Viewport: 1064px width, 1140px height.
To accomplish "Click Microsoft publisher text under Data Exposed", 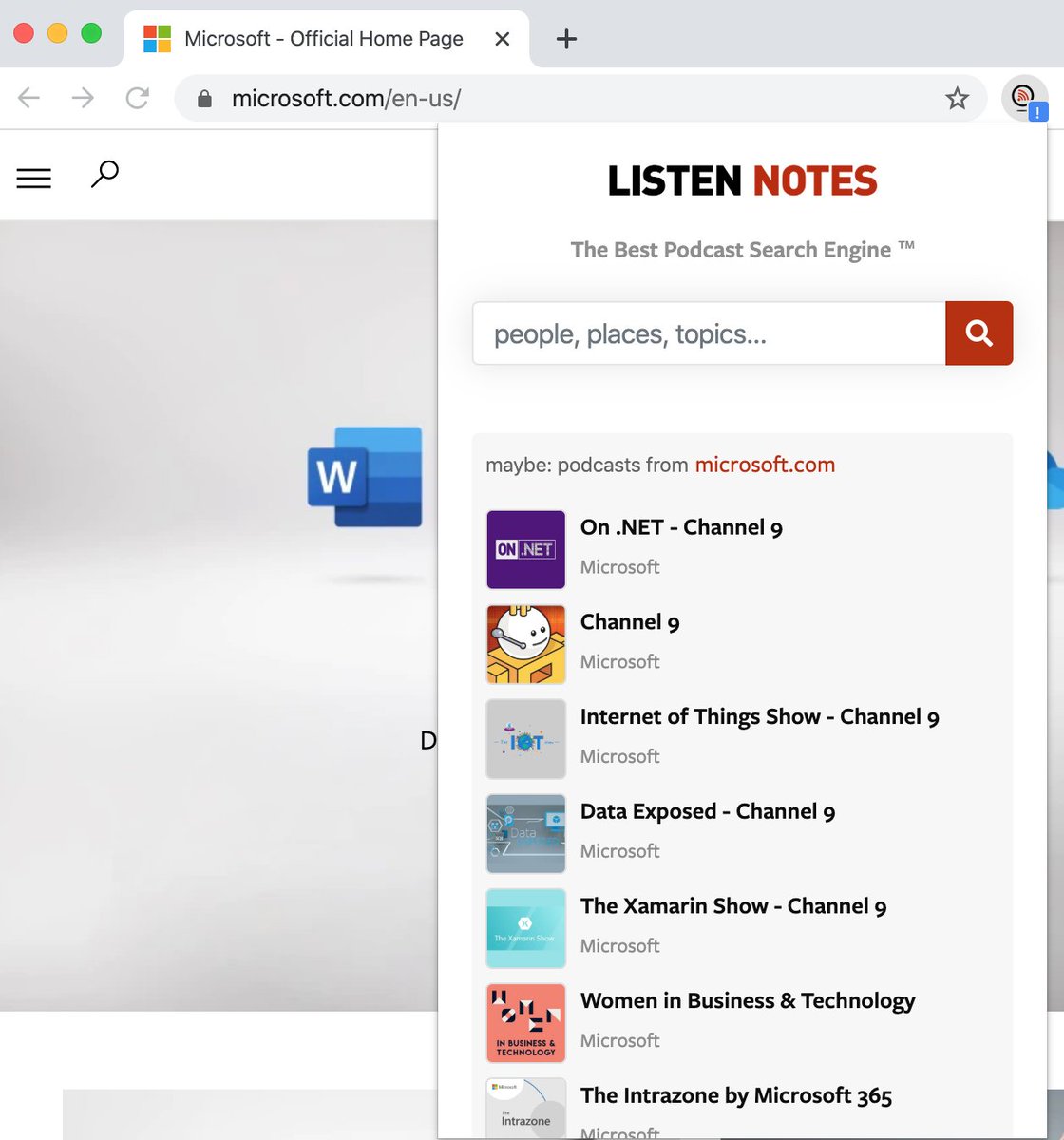I will coord(619,851).
